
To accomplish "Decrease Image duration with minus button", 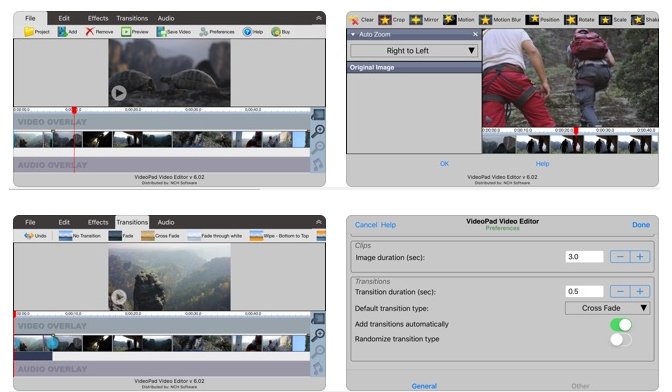I will coord(620,257).
